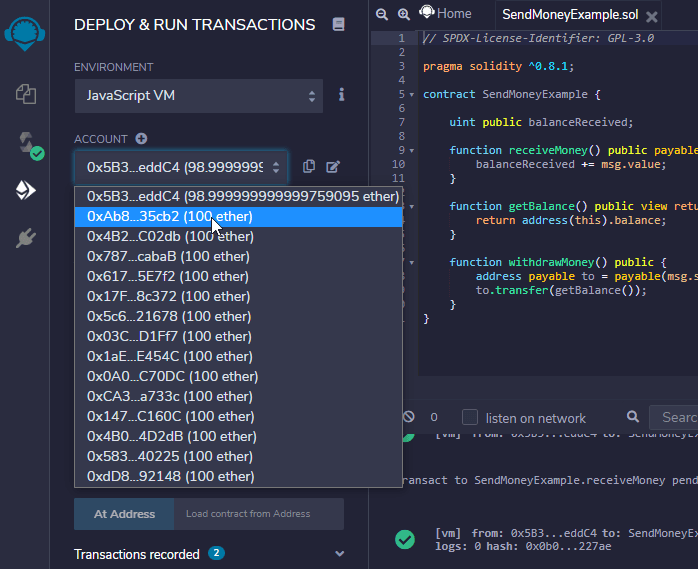The image size is (698, 569).
Task: Fold the receiveMoney function at line 9
Action: click(x=412, y=150)
